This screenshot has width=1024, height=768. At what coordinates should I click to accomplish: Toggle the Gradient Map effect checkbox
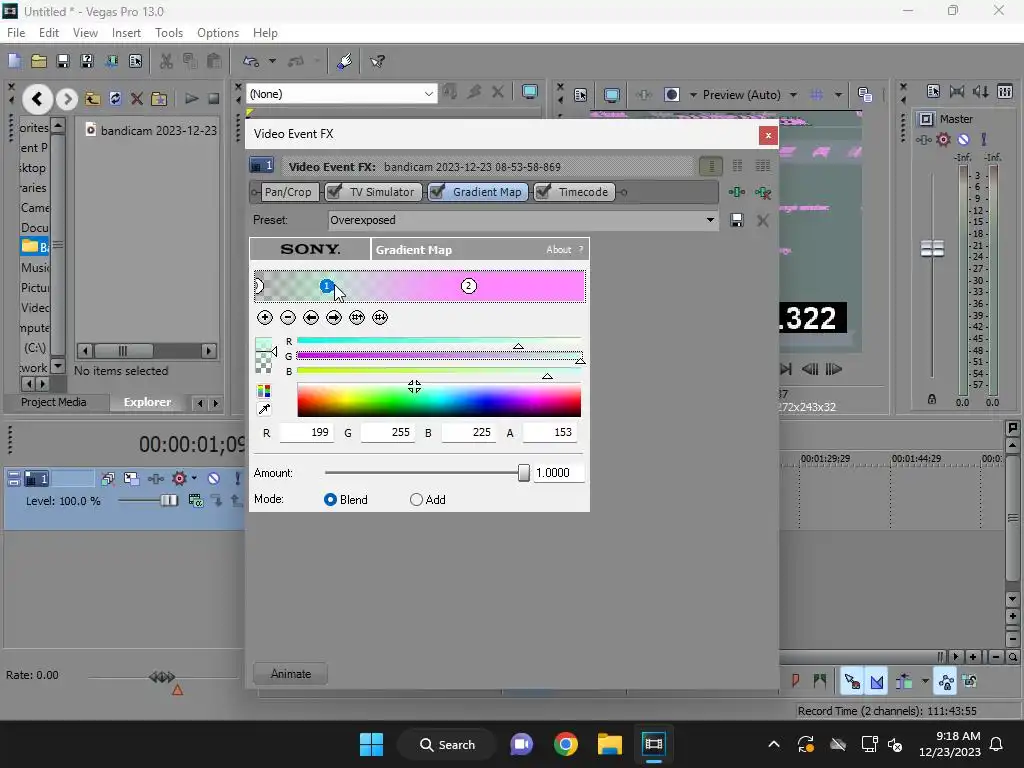point(437,191)
